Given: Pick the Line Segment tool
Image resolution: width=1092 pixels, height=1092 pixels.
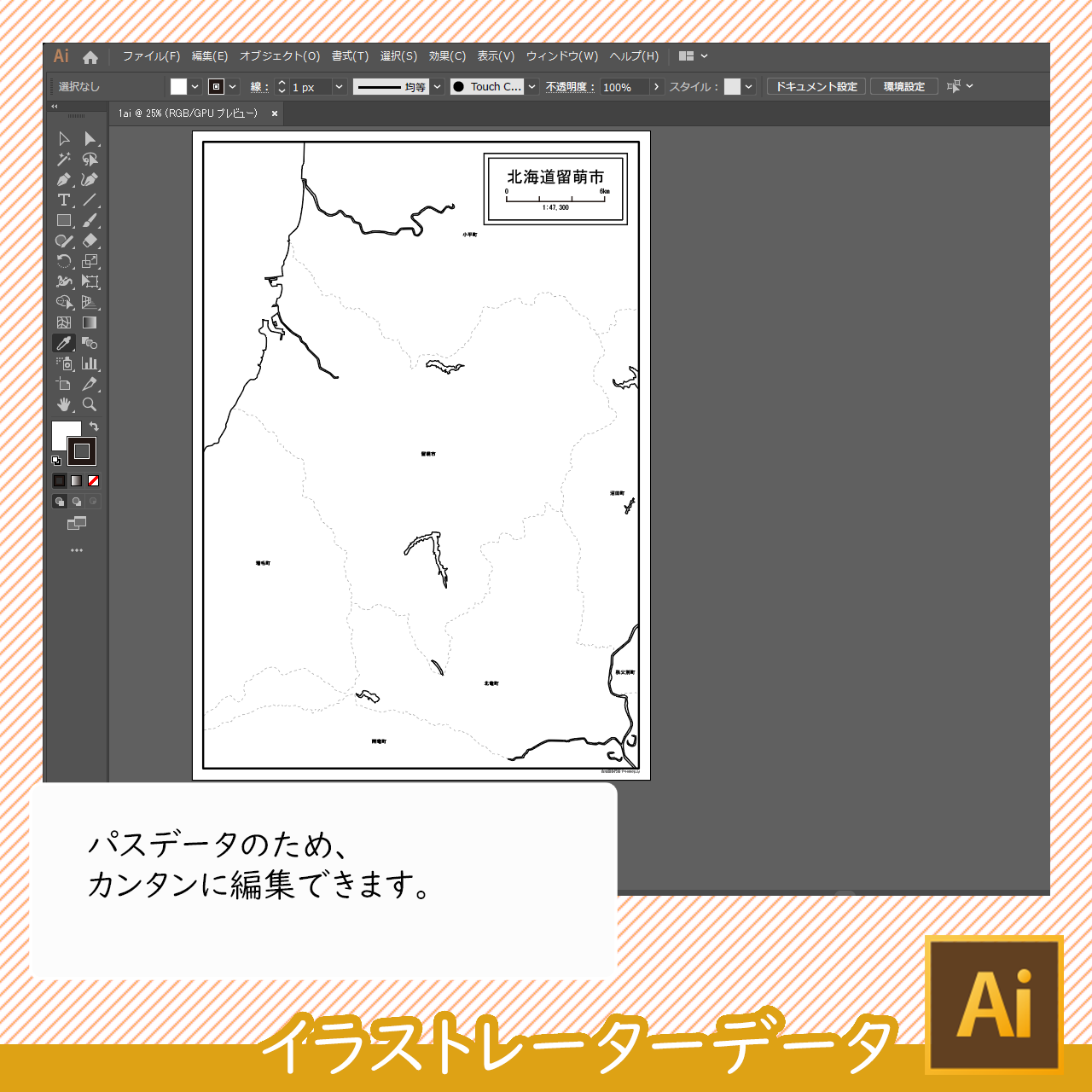Looking at the screenshot, I should [x=90, y=200].
